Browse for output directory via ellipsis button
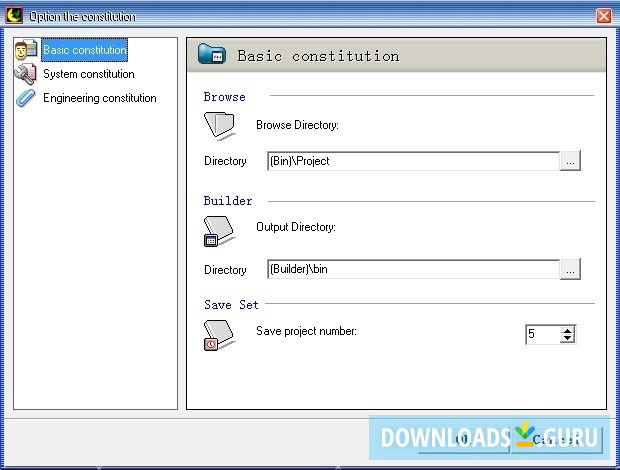 pyautogui.click(x=570, y=269)
